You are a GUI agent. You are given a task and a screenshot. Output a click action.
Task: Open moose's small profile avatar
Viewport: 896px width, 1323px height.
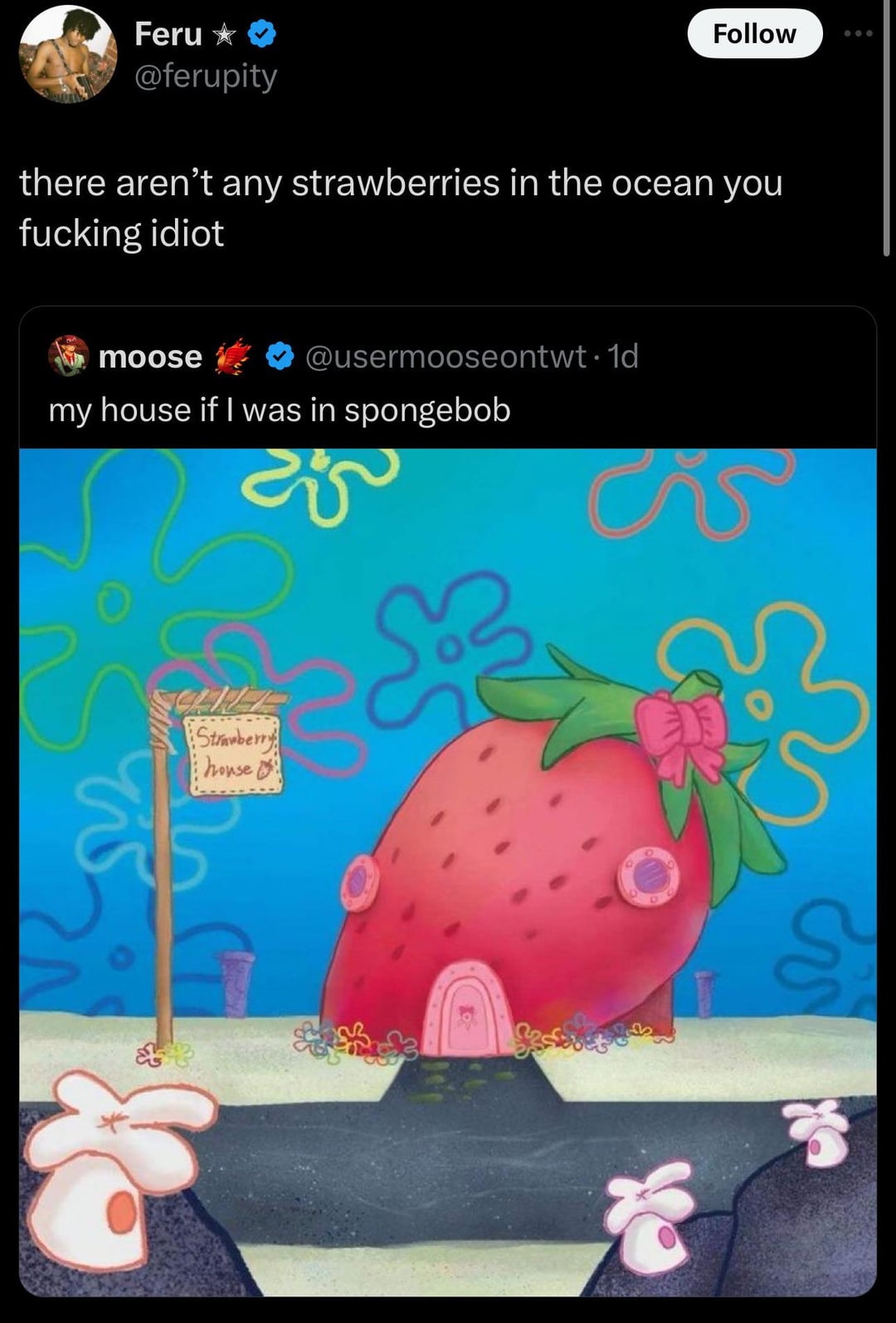[x=68, y=356]
